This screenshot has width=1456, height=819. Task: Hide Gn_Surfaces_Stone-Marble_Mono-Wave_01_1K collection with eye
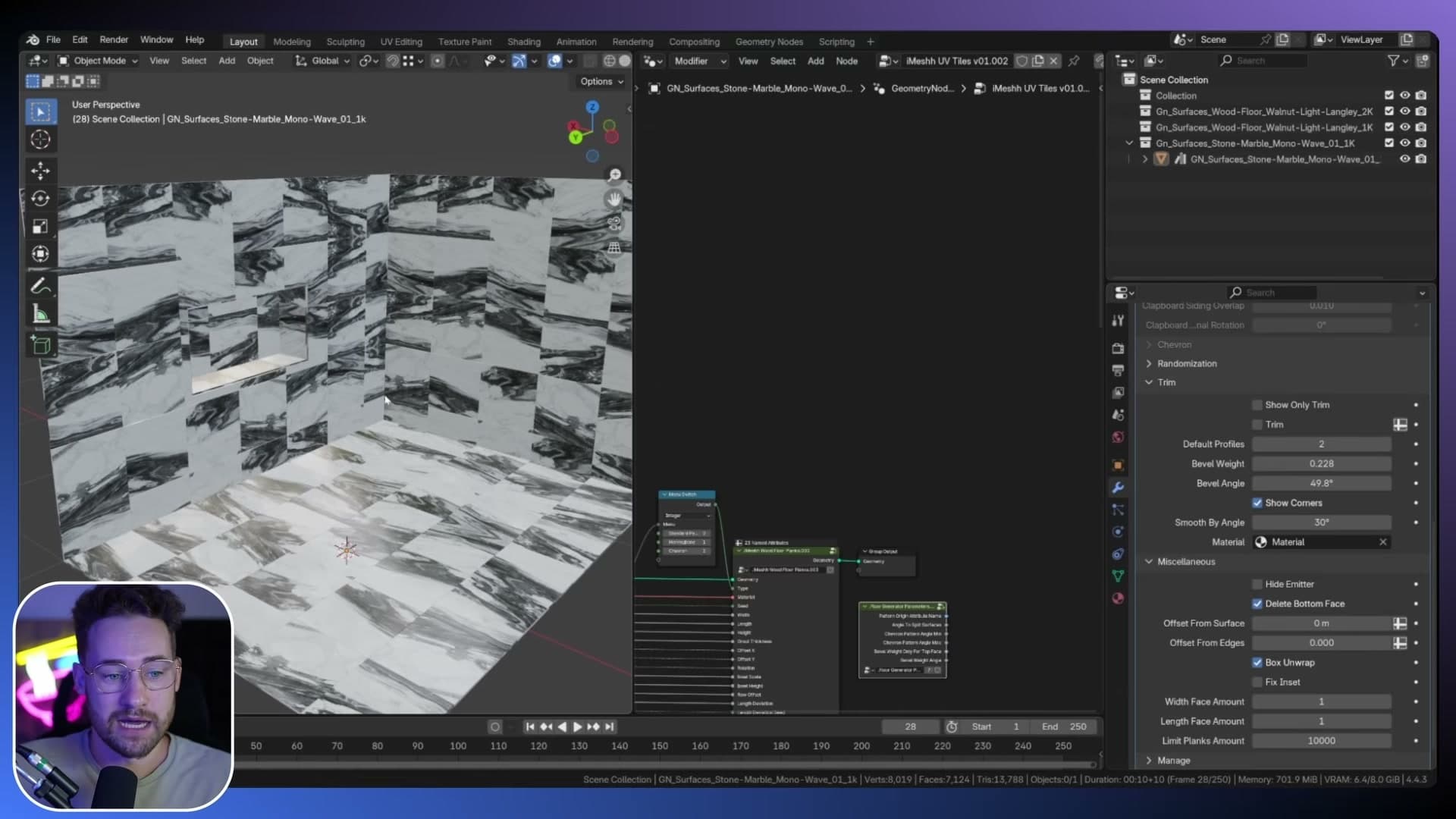[x=1404, y=143]
